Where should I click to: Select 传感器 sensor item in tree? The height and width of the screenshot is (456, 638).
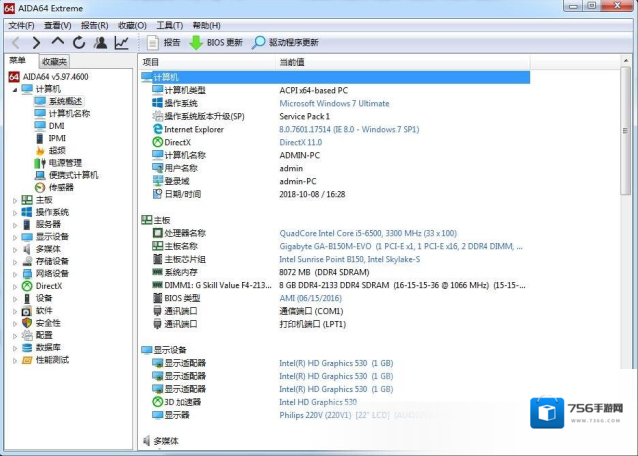[x=60, y=187]
